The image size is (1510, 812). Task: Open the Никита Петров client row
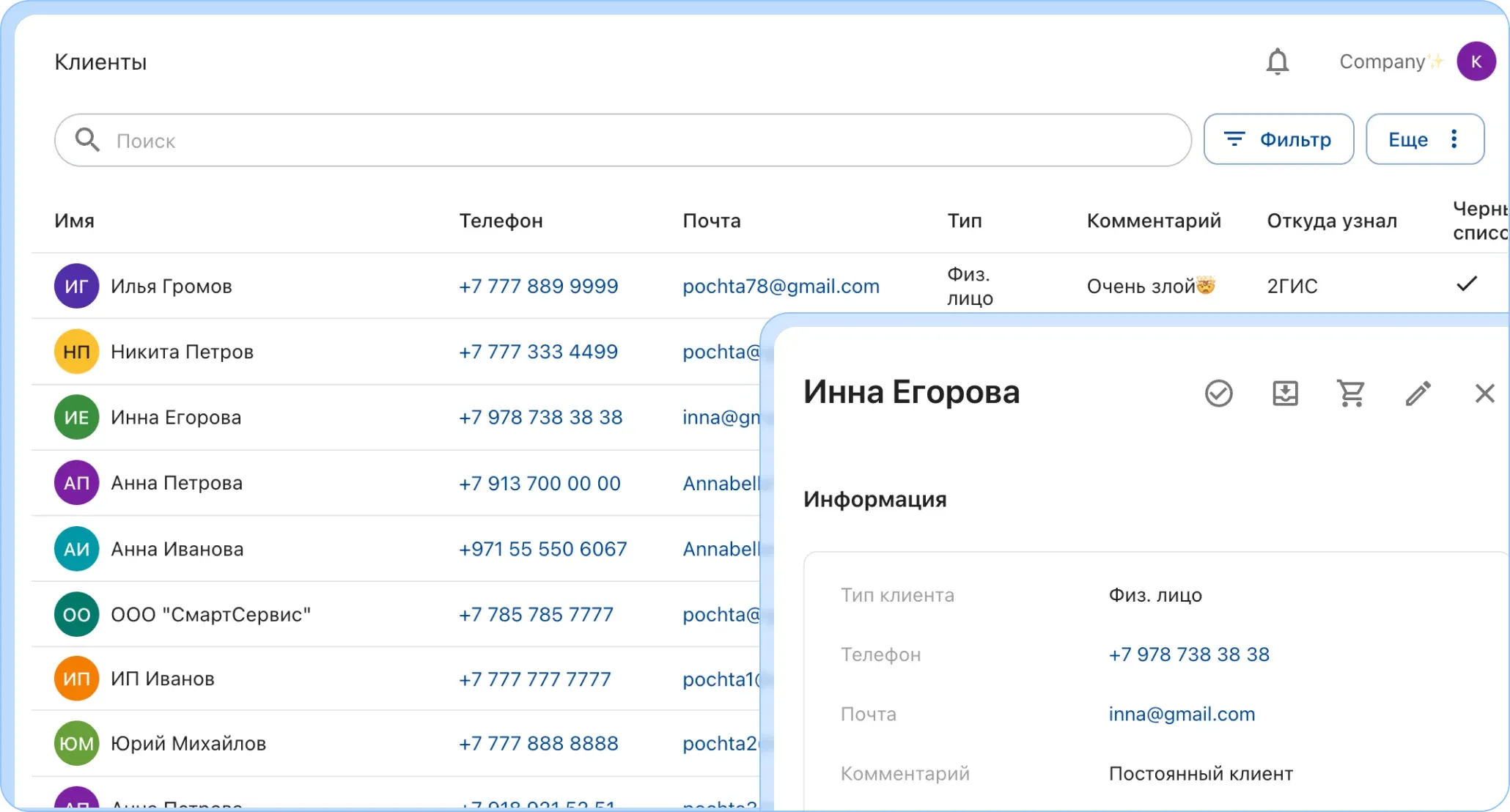click(x=396, y=352)
